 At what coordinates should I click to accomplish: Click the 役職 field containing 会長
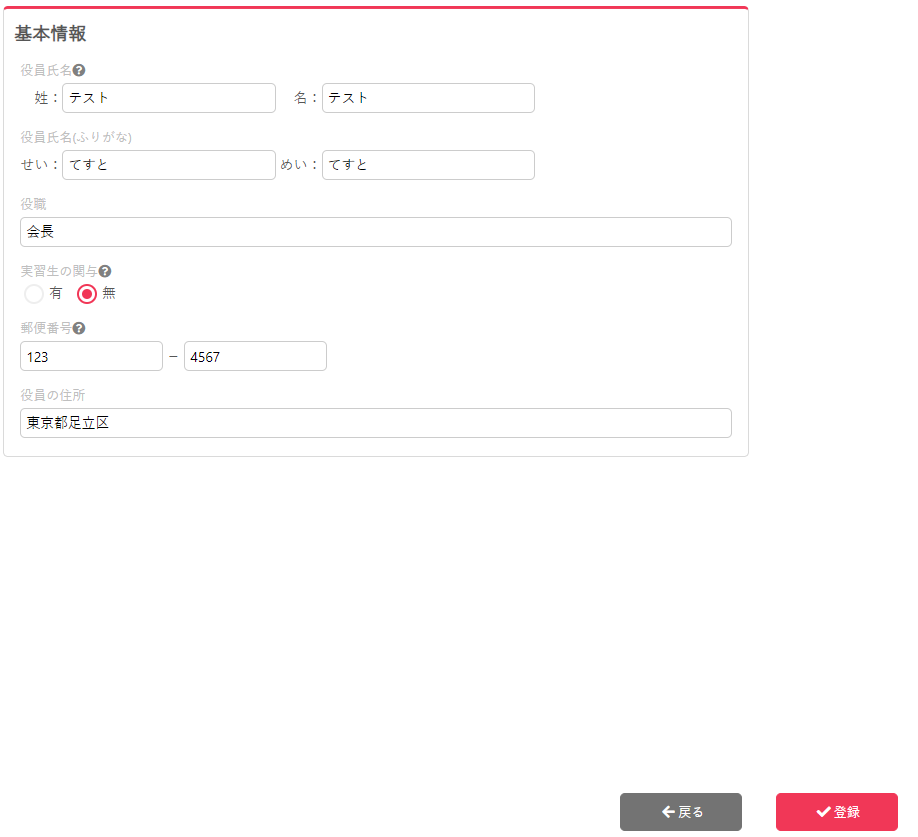point(375,232)
